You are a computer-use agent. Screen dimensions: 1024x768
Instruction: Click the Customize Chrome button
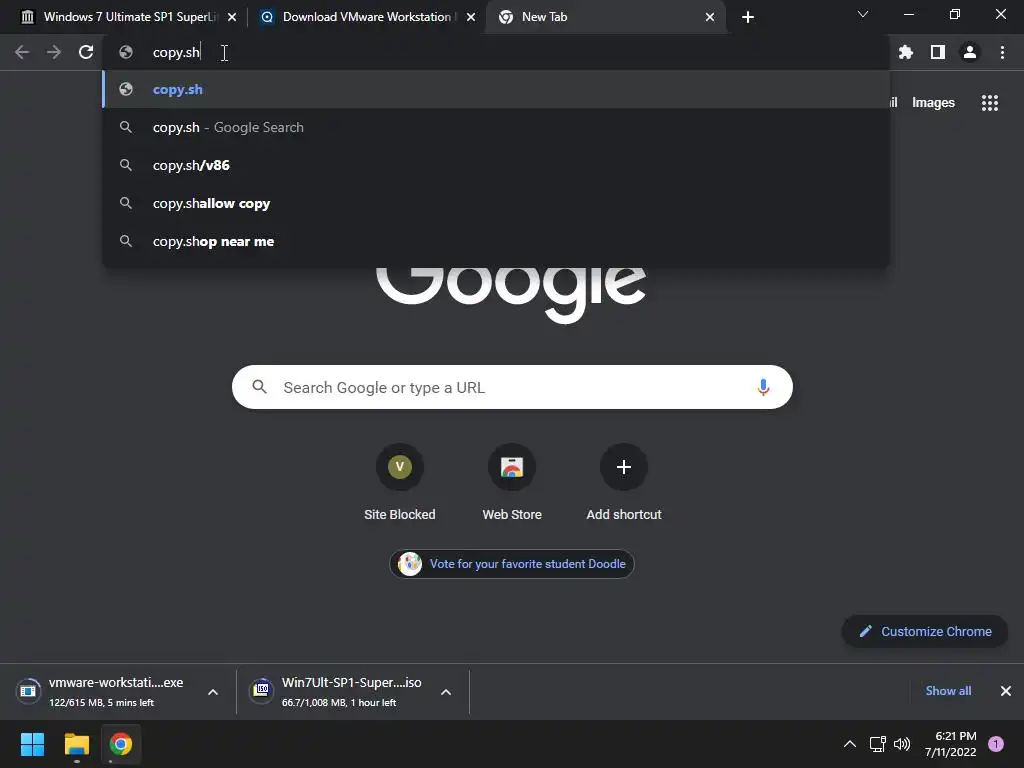(925, 632)
